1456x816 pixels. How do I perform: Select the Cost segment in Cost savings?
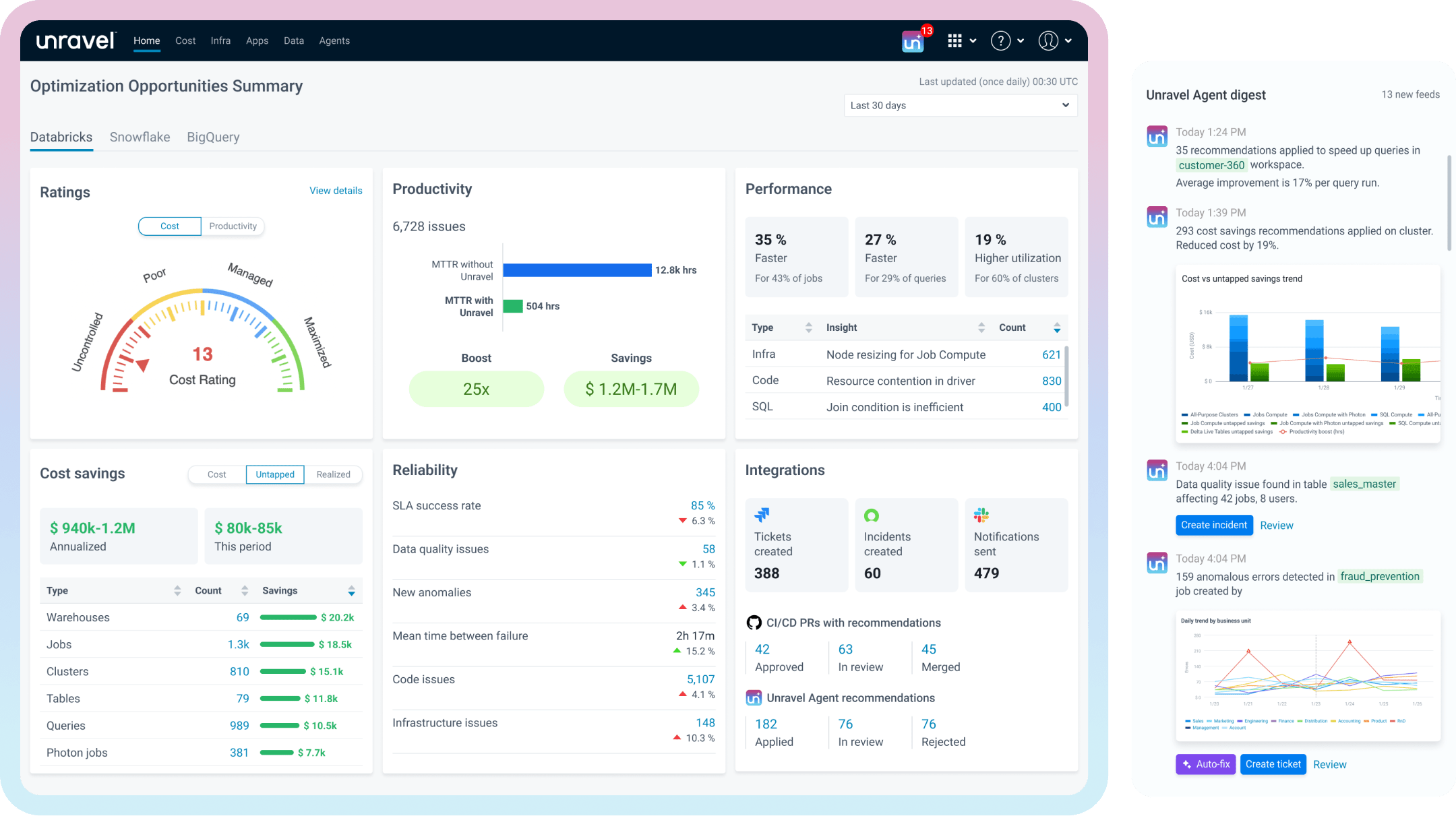coord(217,474)
